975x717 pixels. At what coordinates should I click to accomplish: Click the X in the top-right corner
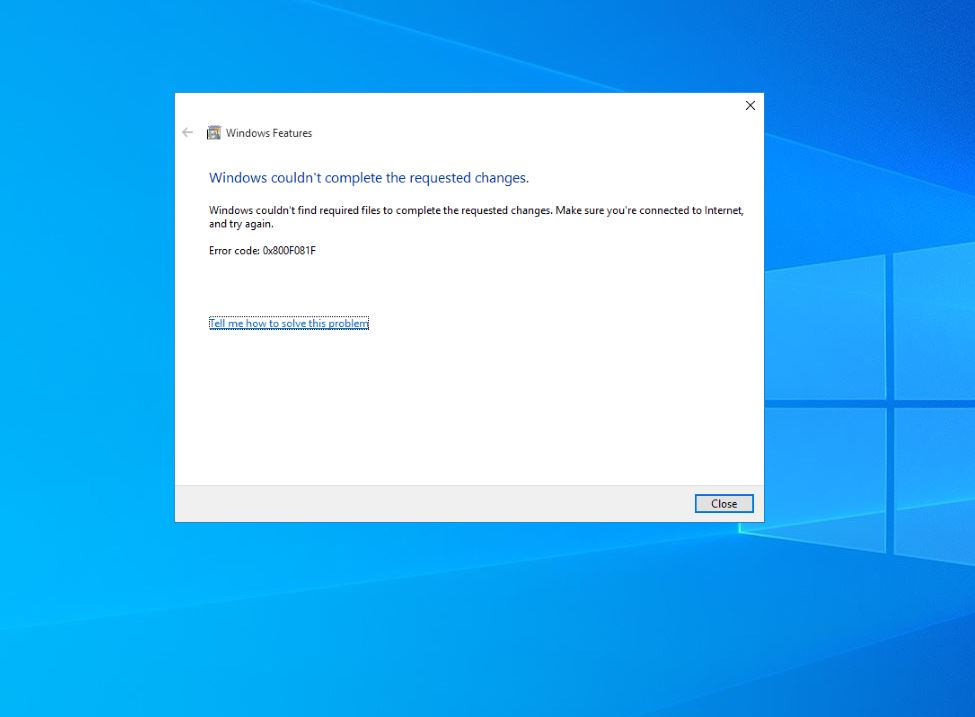[x=750, y=105]
